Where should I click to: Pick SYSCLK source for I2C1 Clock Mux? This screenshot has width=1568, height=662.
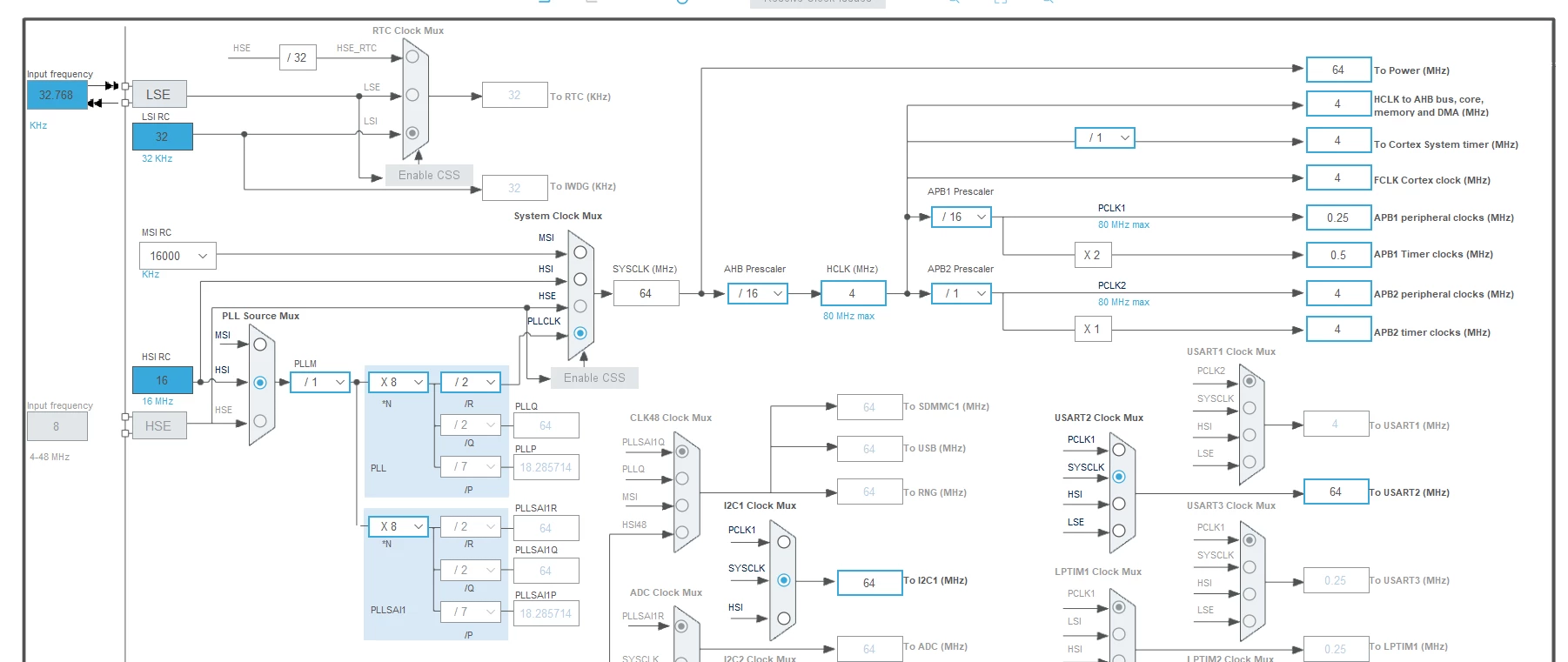tap(784, 580)
